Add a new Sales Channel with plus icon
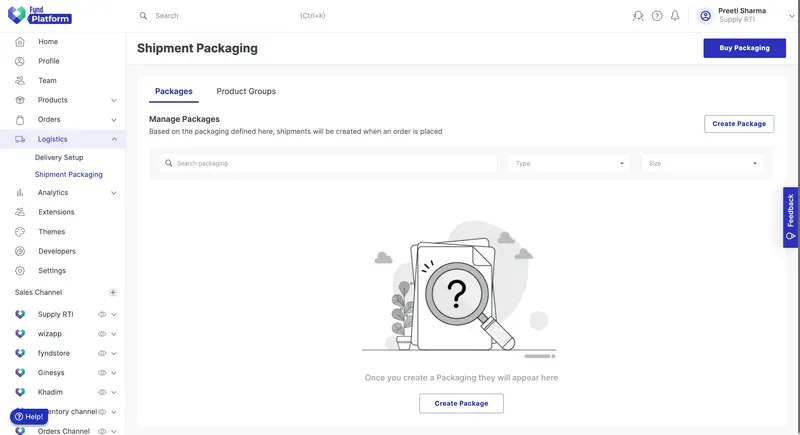This screenshot has height=435, width=800. [x=113, y=292]
